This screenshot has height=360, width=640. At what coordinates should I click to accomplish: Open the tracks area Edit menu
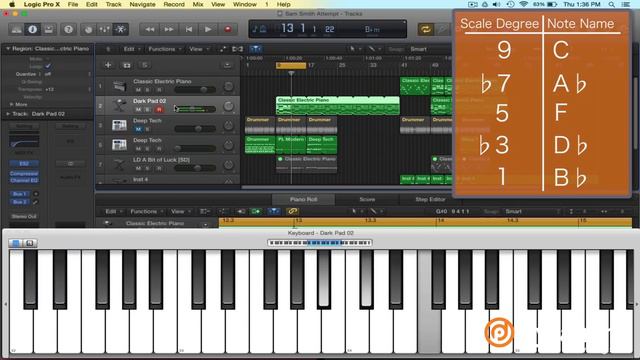click(x=131, y=49)
